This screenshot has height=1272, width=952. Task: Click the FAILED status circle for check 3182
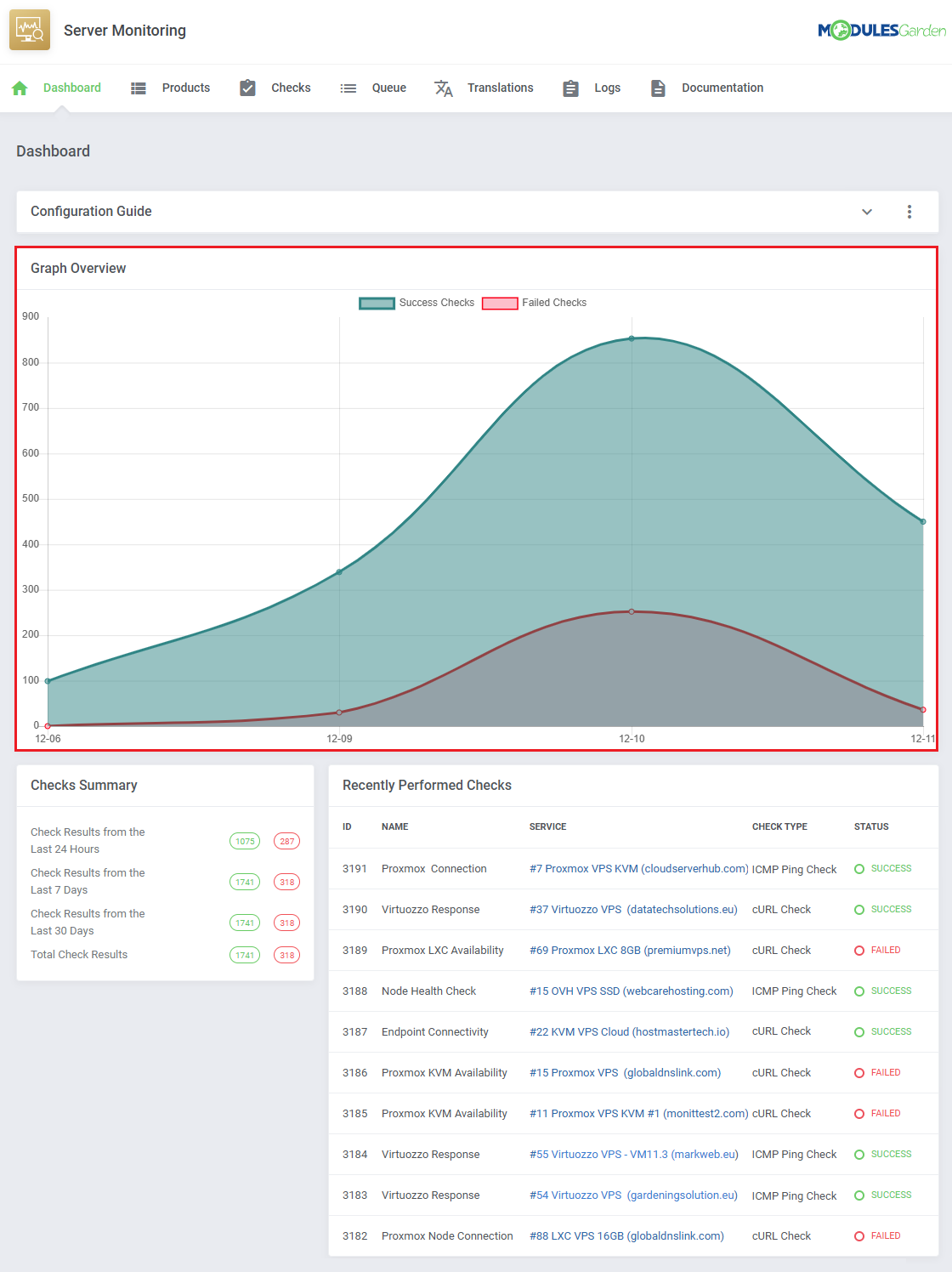tap(859, 1236)
